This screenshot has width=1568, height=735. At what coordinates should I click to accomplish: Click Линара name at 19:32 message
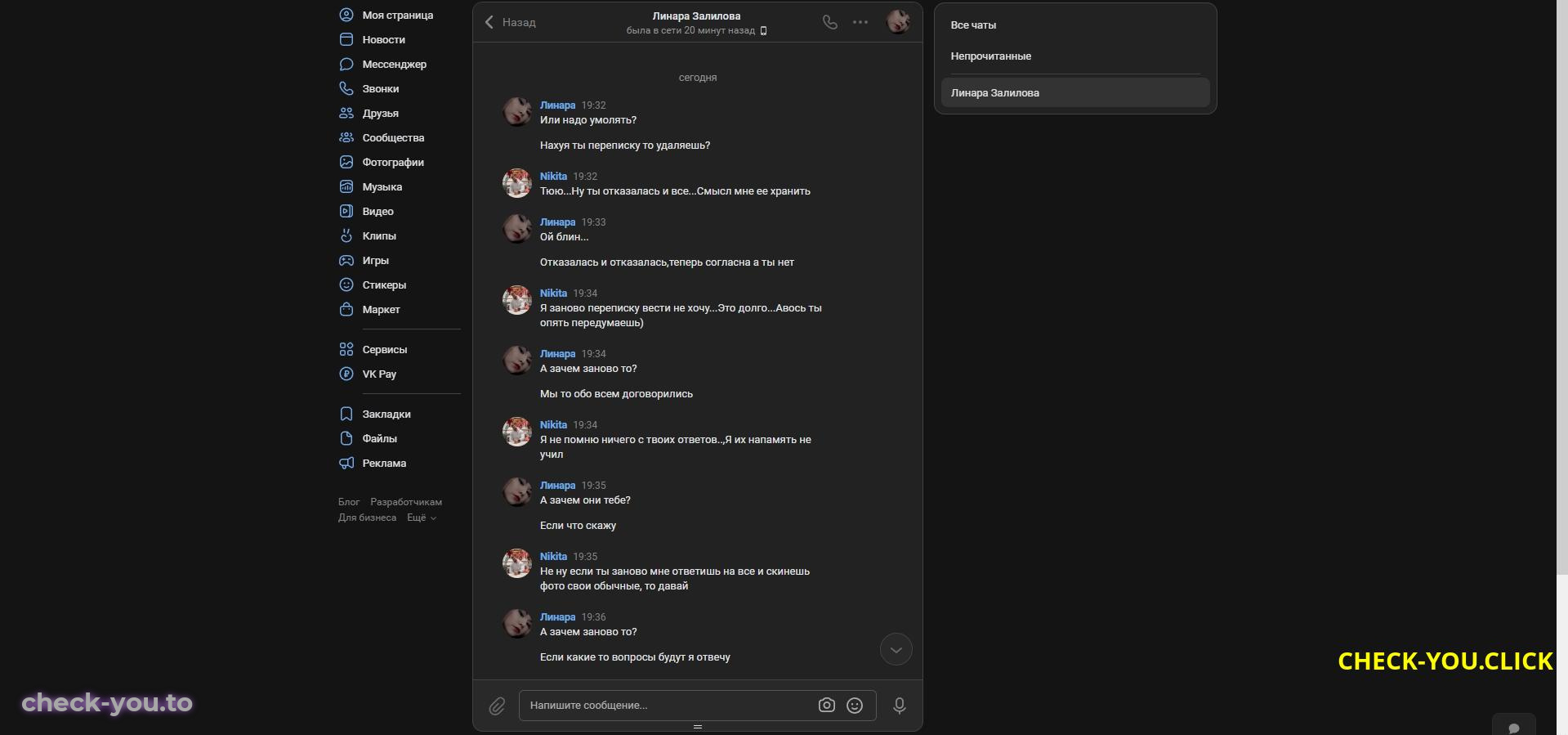point(557,105)
